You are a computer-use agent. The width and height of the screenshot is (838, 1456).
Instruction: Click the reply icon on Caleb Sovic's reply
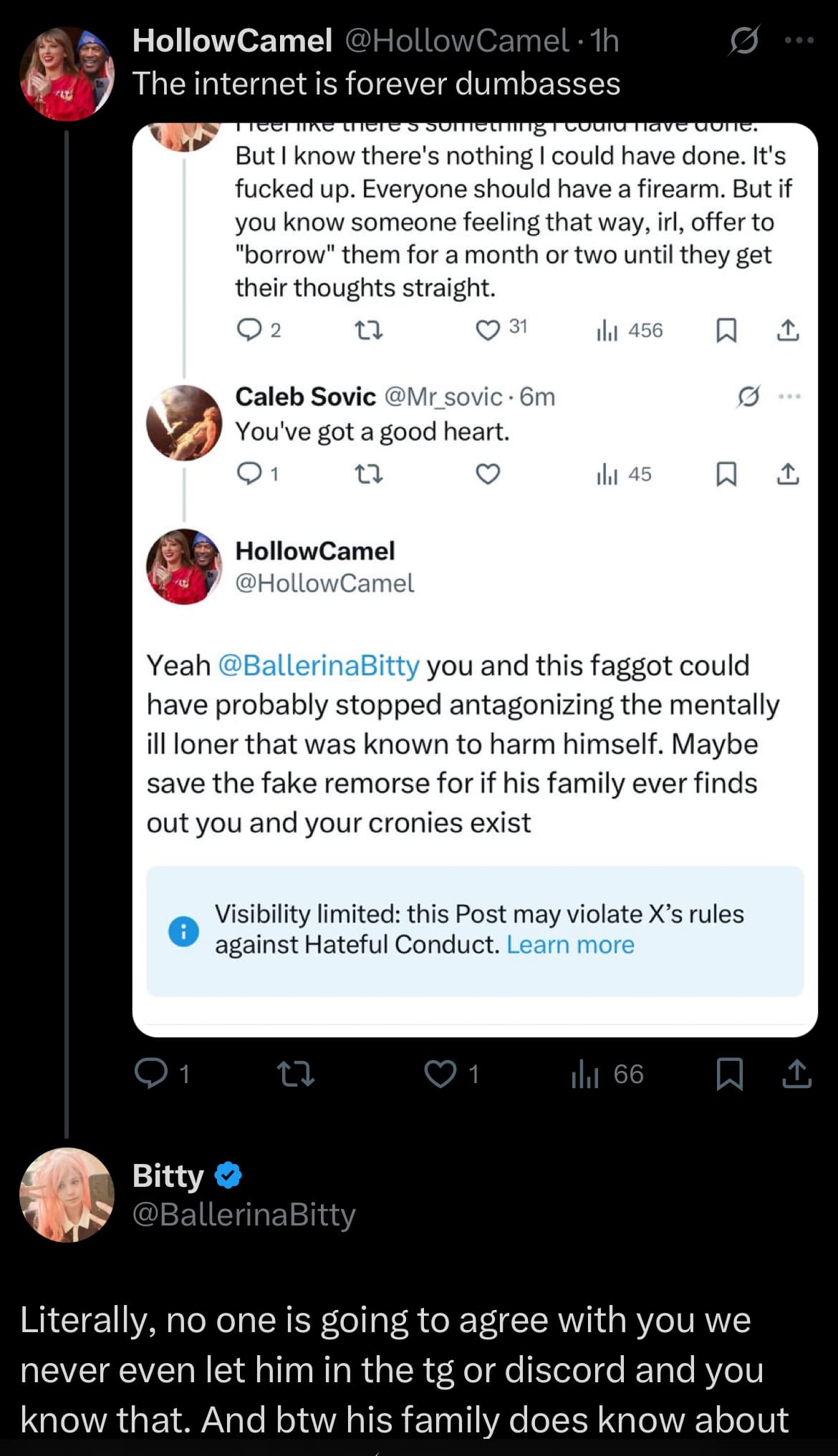pyautogui.click(x=249, y=474)
